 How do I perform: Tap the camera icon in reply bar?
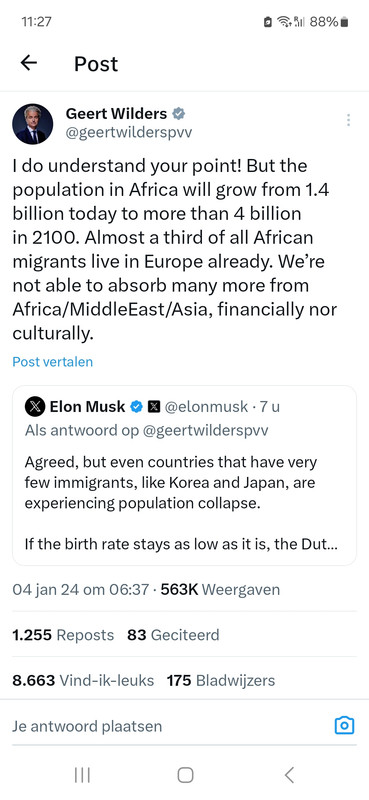pyautogui.click(x=345, y=725)
